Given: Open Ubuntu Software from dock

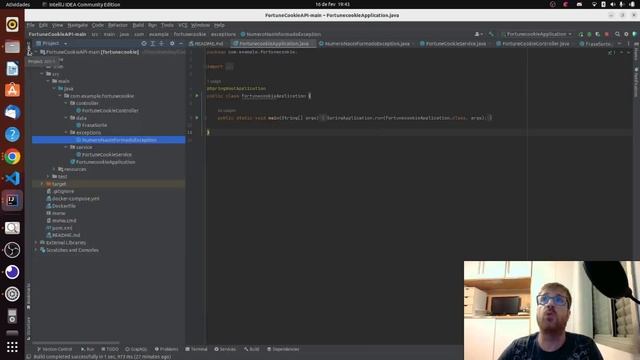Looking at the screenshot, I should point(12,90).
